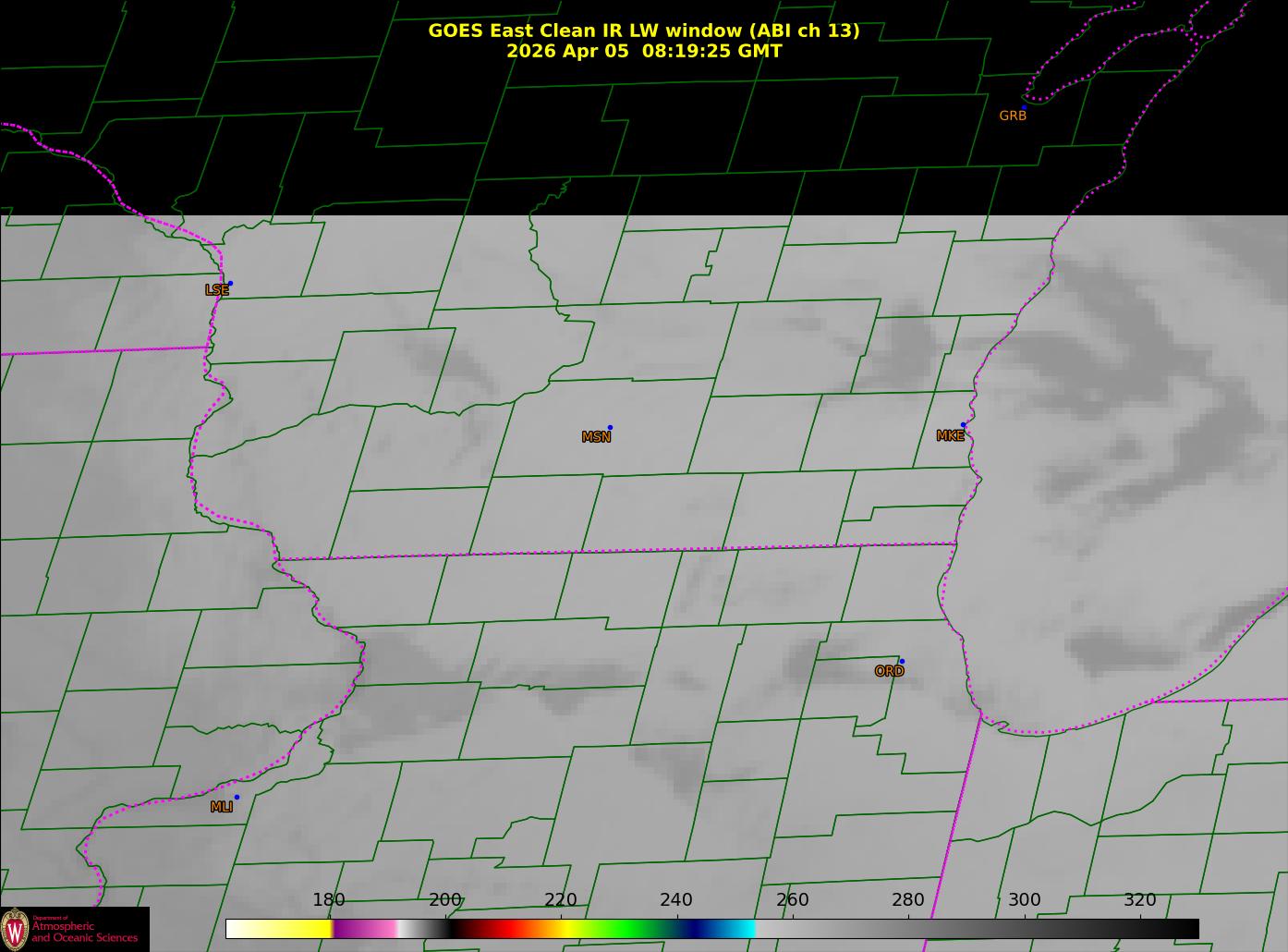Click the UW crest logo
1288x952 pixels.
[15, 928]
